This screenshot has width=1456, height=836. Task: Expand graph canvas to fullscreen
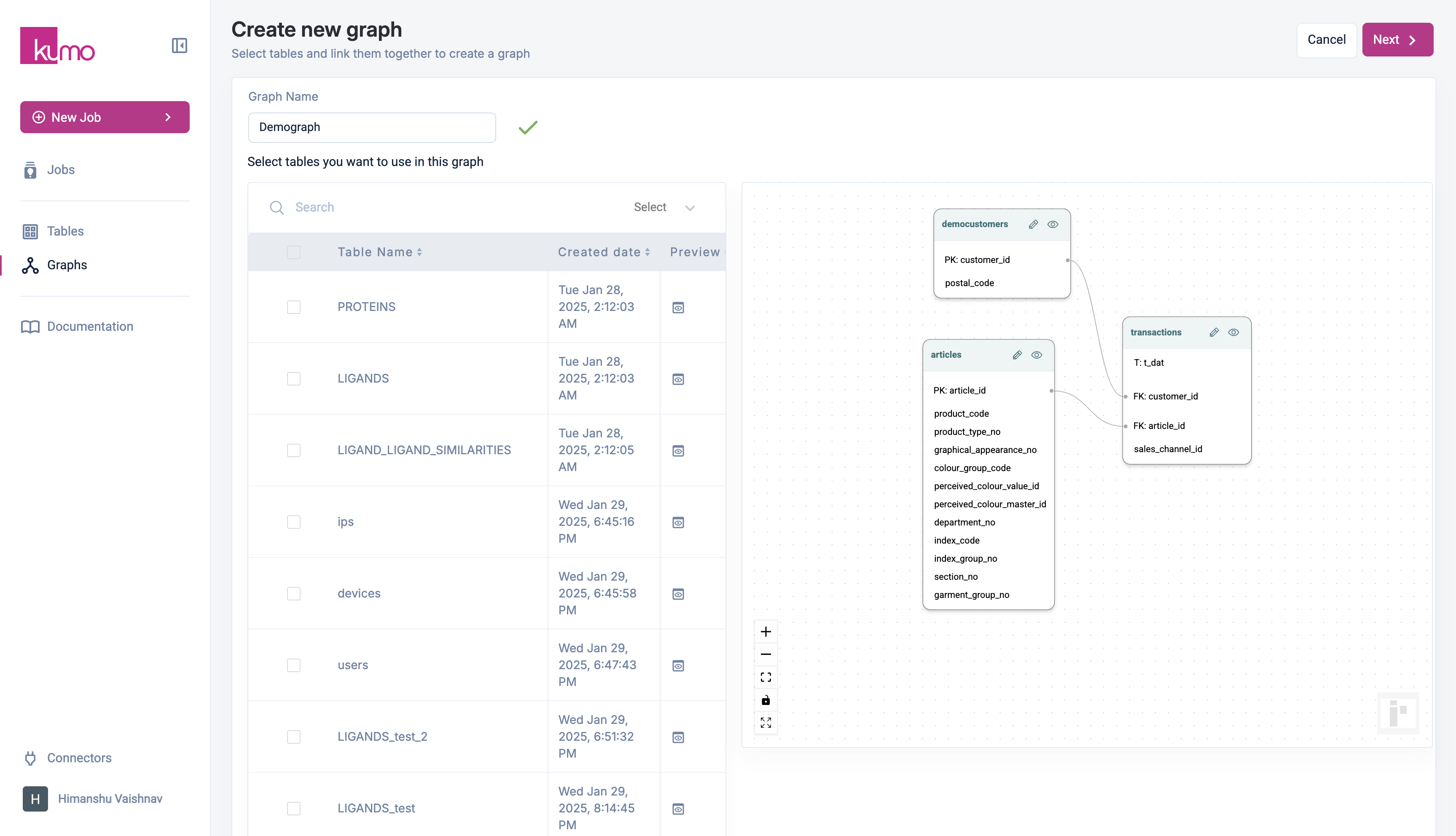coord(766,722)
